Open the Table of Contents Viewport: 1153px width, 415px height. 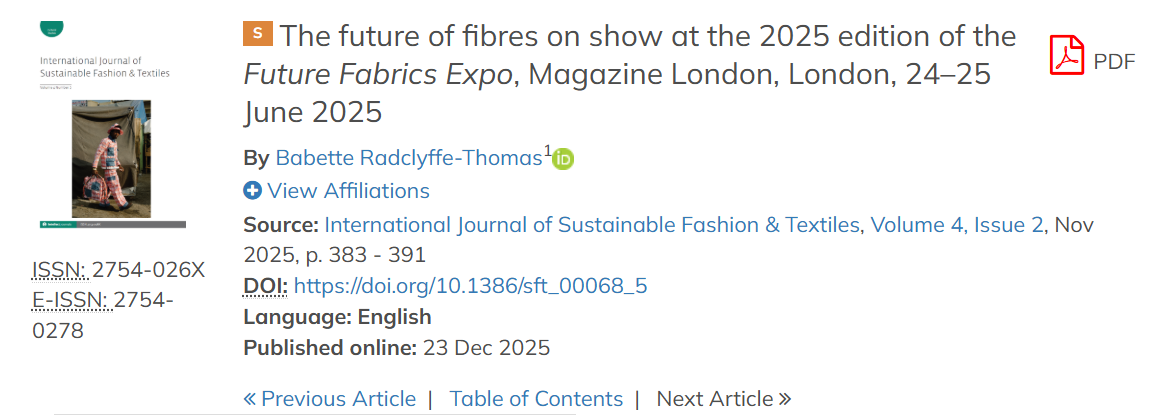536,399
